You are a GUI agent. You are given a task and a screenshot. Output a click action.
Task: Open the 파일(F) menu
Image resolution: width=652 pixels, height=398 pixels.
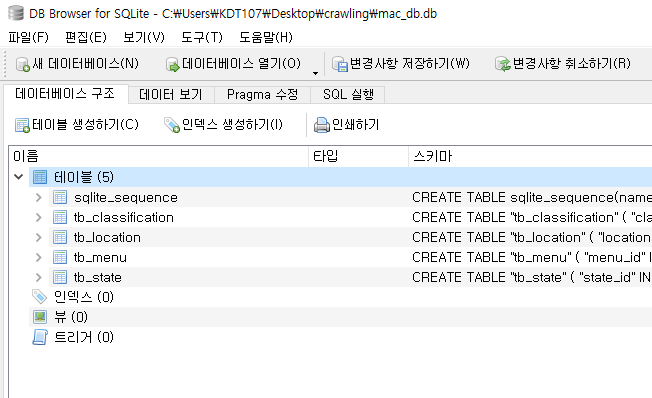(29, 37)
